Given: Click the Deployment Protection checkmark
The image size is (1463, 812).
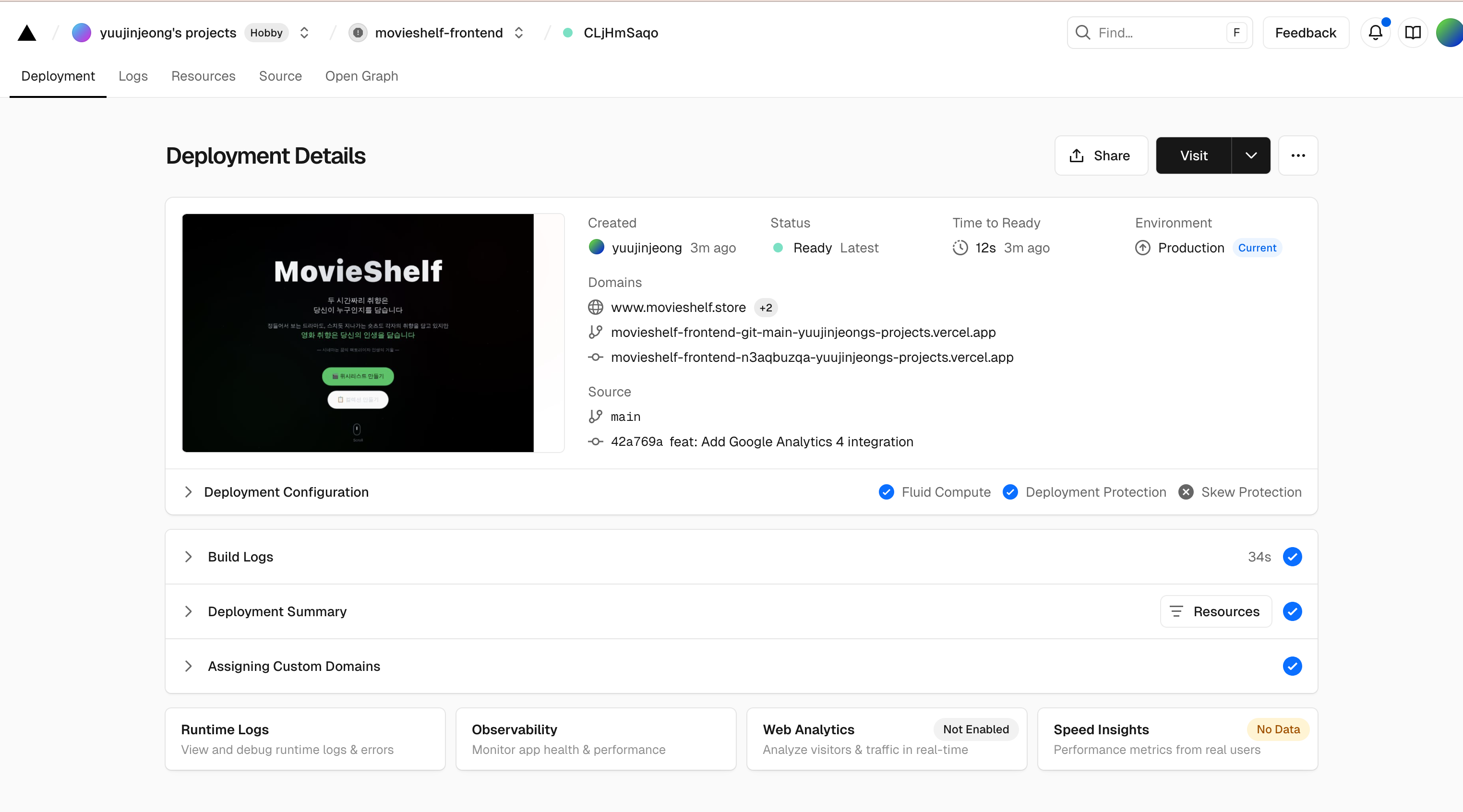Looking at the screenshot, I should coord(1010,492).
